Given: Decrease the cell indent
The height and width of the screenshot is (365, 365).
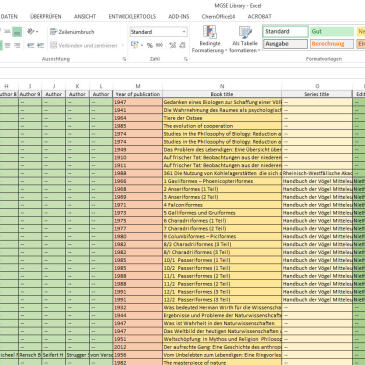Looking at the screenshot, I should (31, 45).
